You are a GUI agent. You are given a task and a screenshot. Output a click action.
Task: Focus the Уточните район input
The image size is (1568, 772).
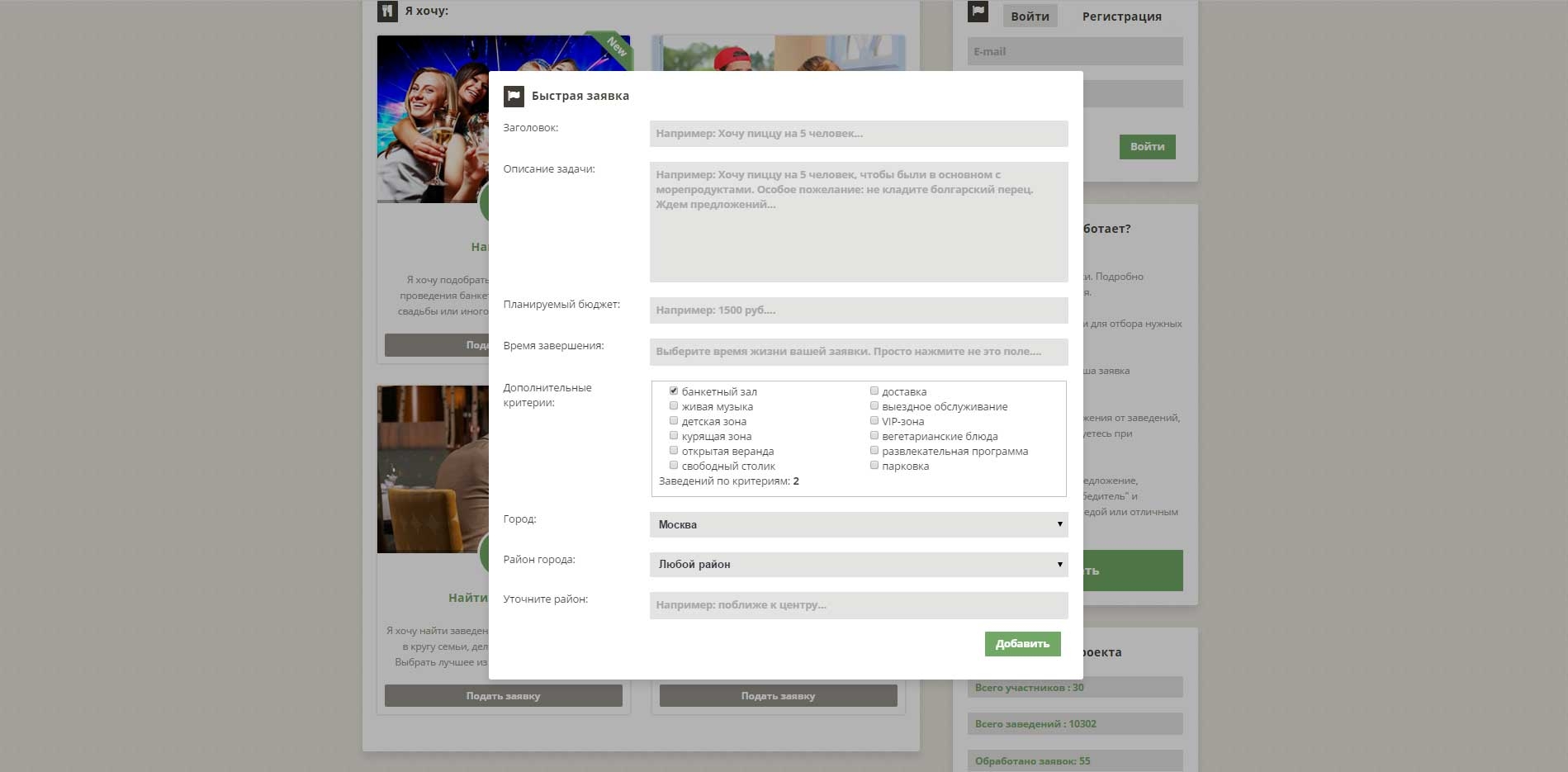click(859, 605)
